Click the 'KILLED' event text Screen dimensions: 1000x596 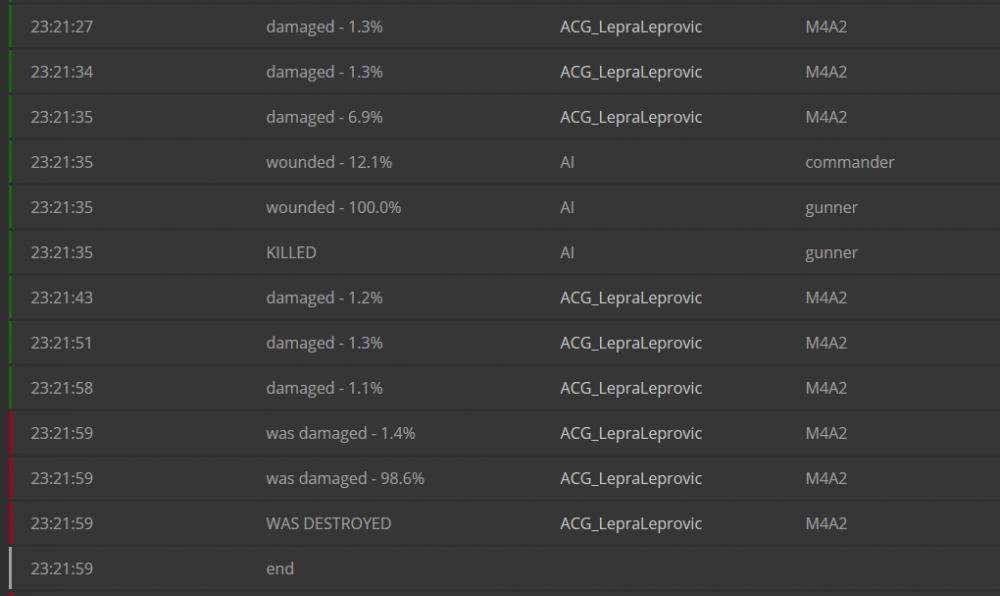click(x=291, y=253)
